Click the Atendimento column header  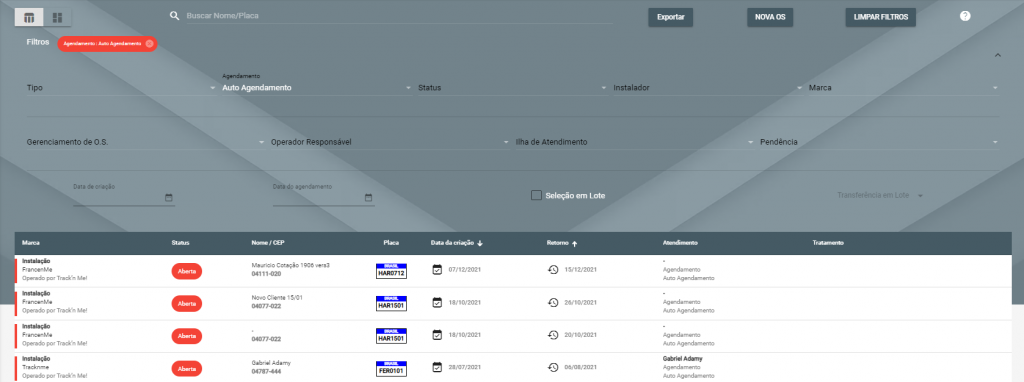click(x=680, y=243)
